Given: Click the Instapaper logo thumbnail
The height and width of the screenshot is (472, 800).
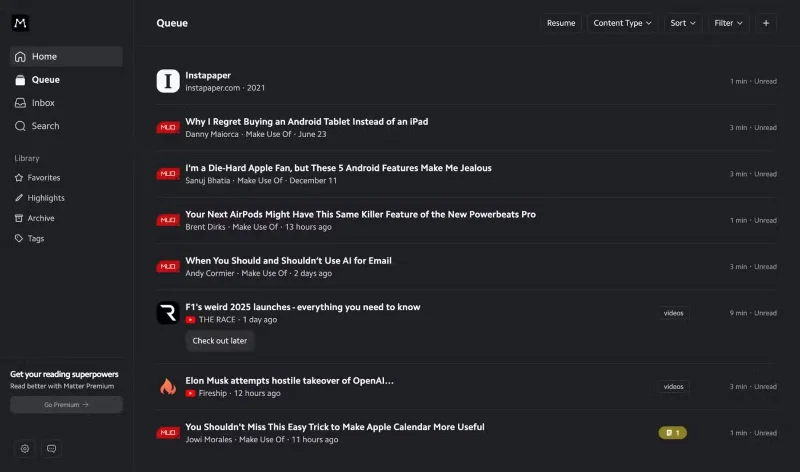Looking at the screenshot, I should [168, 81].
